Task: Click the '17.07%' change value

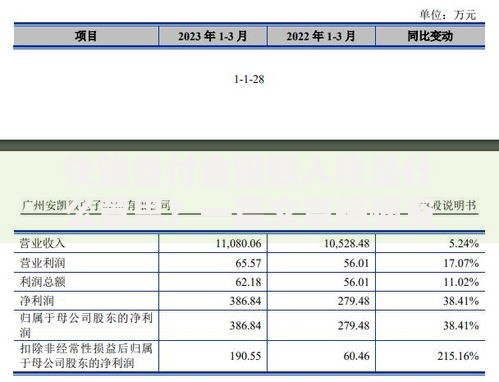Action: coord(461,263)
